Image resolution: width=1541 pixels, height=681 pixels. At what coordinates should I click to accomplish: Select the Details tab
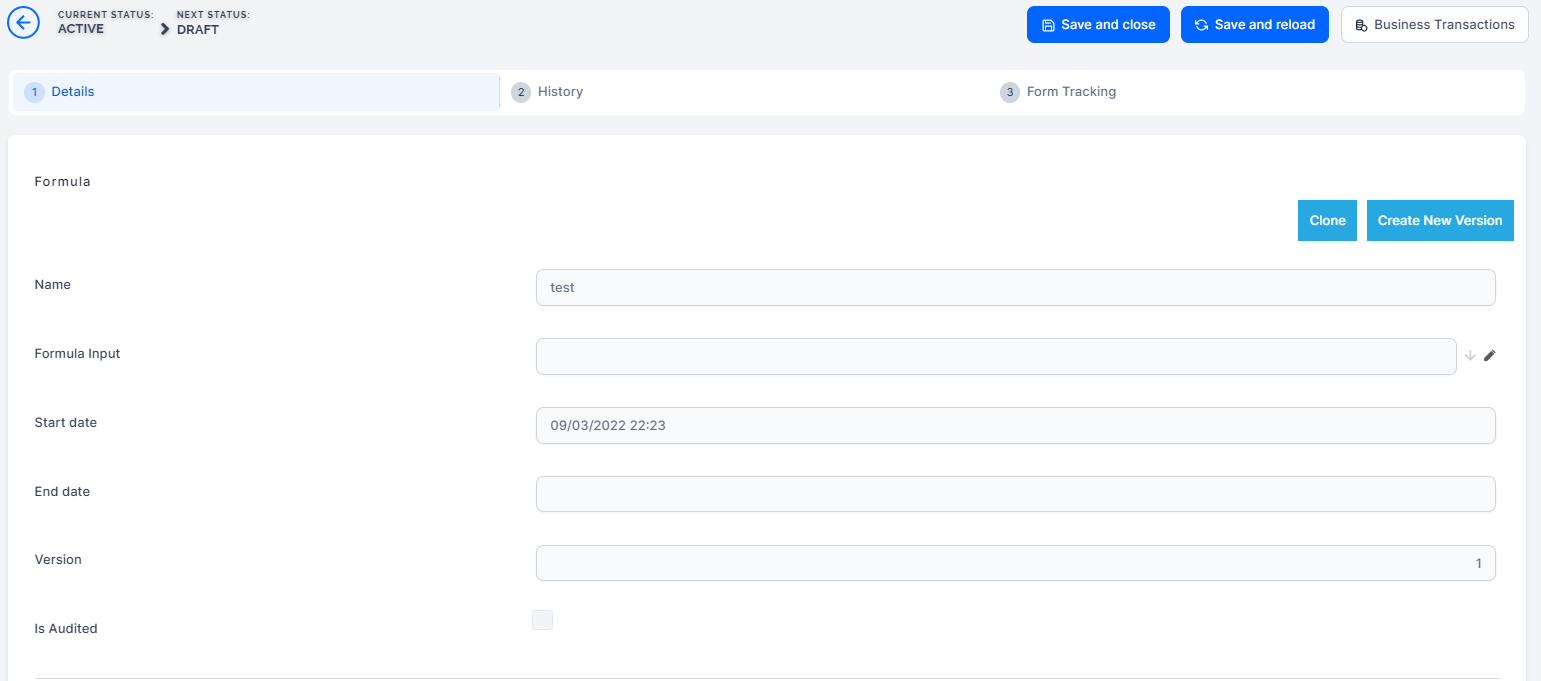coord(72,92)
